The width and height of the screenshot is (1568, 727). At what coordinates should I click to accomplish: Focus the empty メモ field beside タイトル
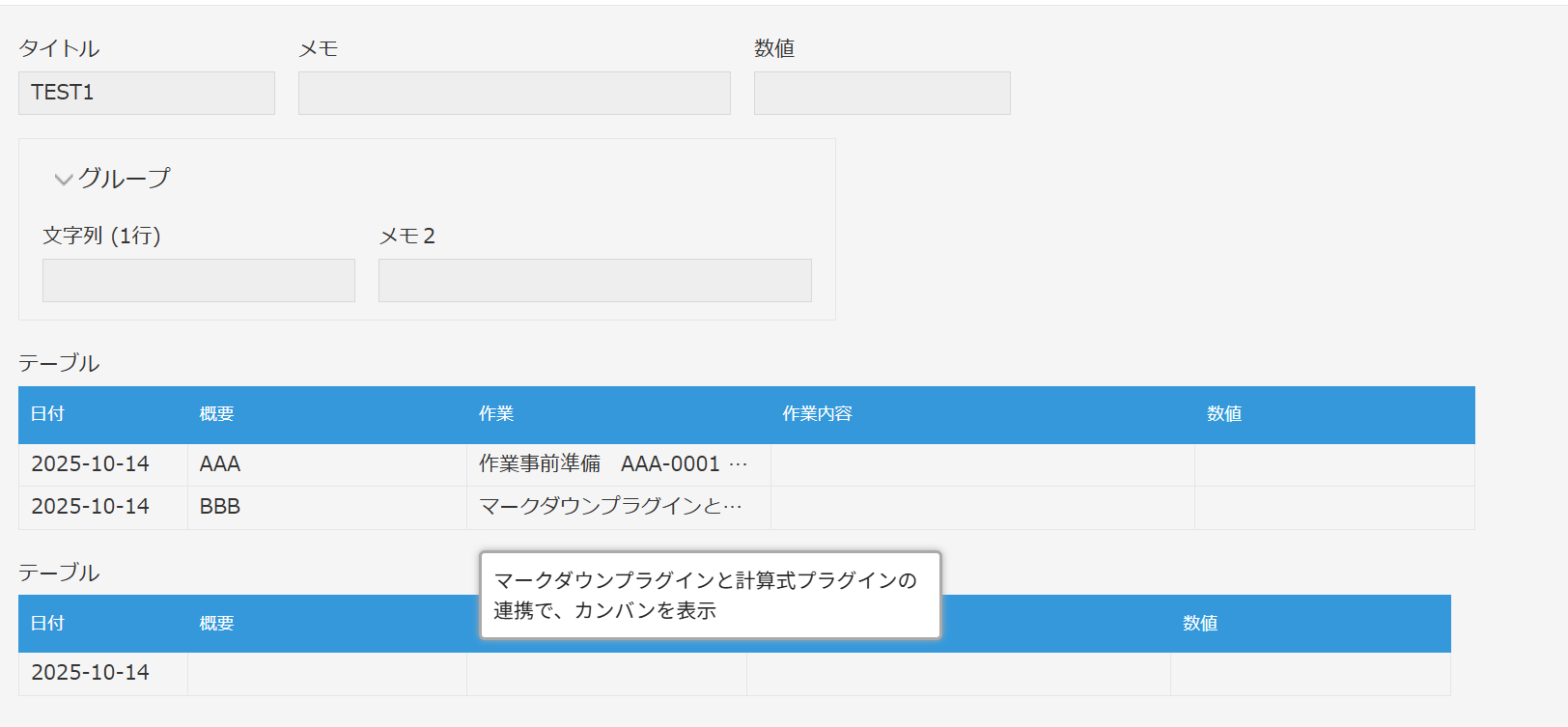tap(514, 93)
